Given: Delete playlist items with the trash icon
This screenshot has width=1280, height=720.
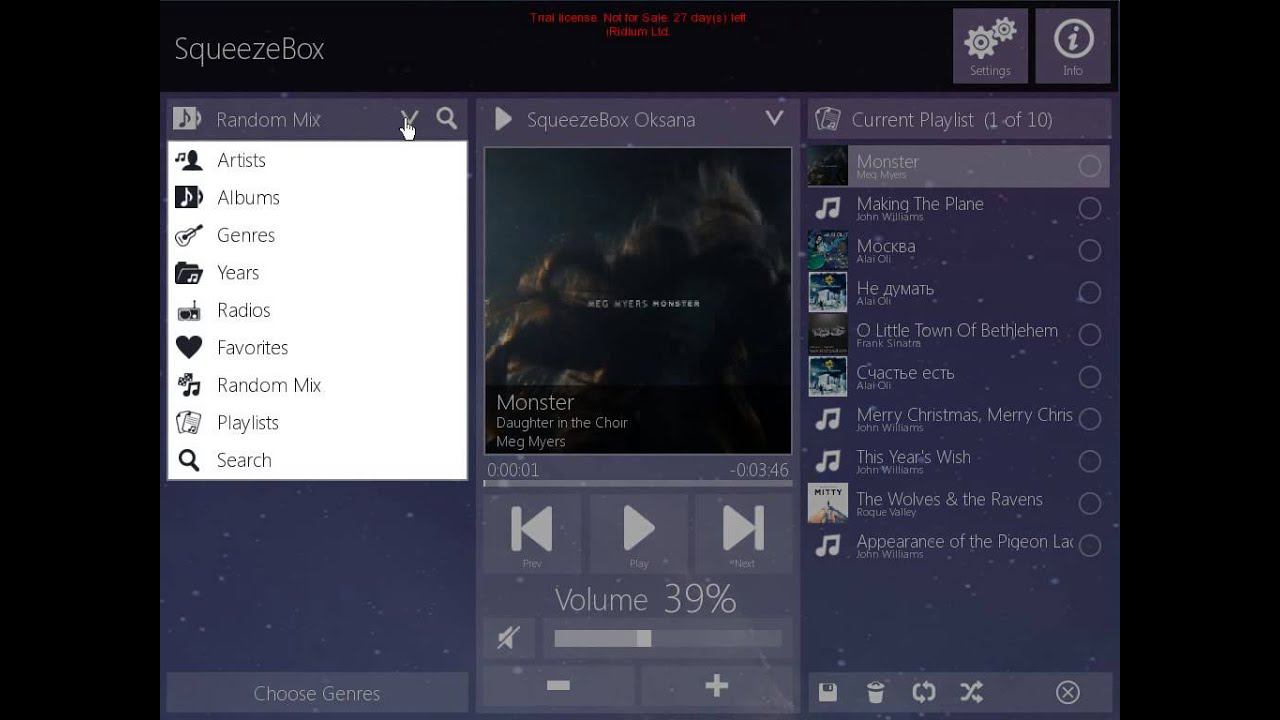Looking at the screenshot, I should pyautogui.click(x=876, y=692).
